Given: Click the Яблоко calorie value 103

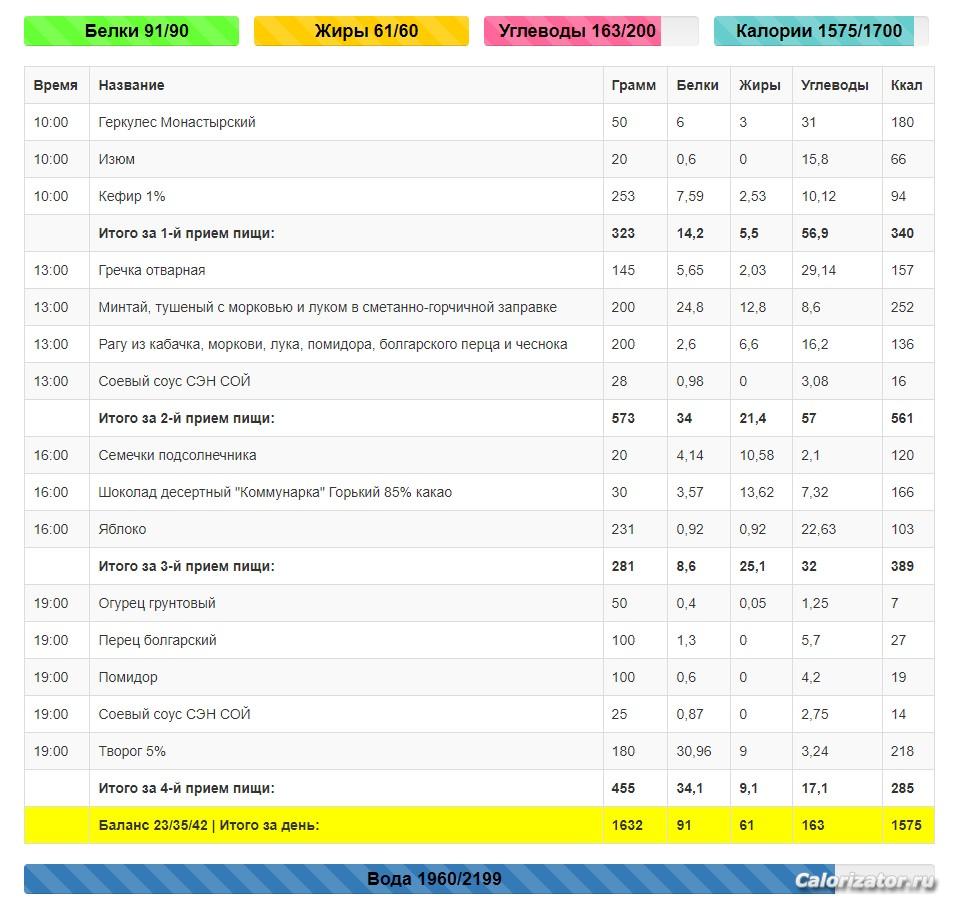Looking at the screenshot, I should click(x=902, y=529).
